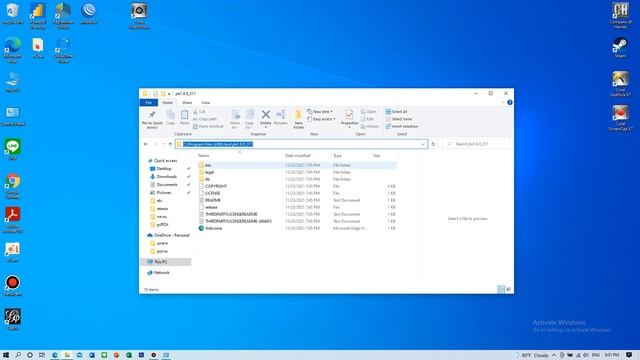This screenshot has width=640, height=360.
Task: Switch to the Home ribbon tab
Action: point(167,102)
